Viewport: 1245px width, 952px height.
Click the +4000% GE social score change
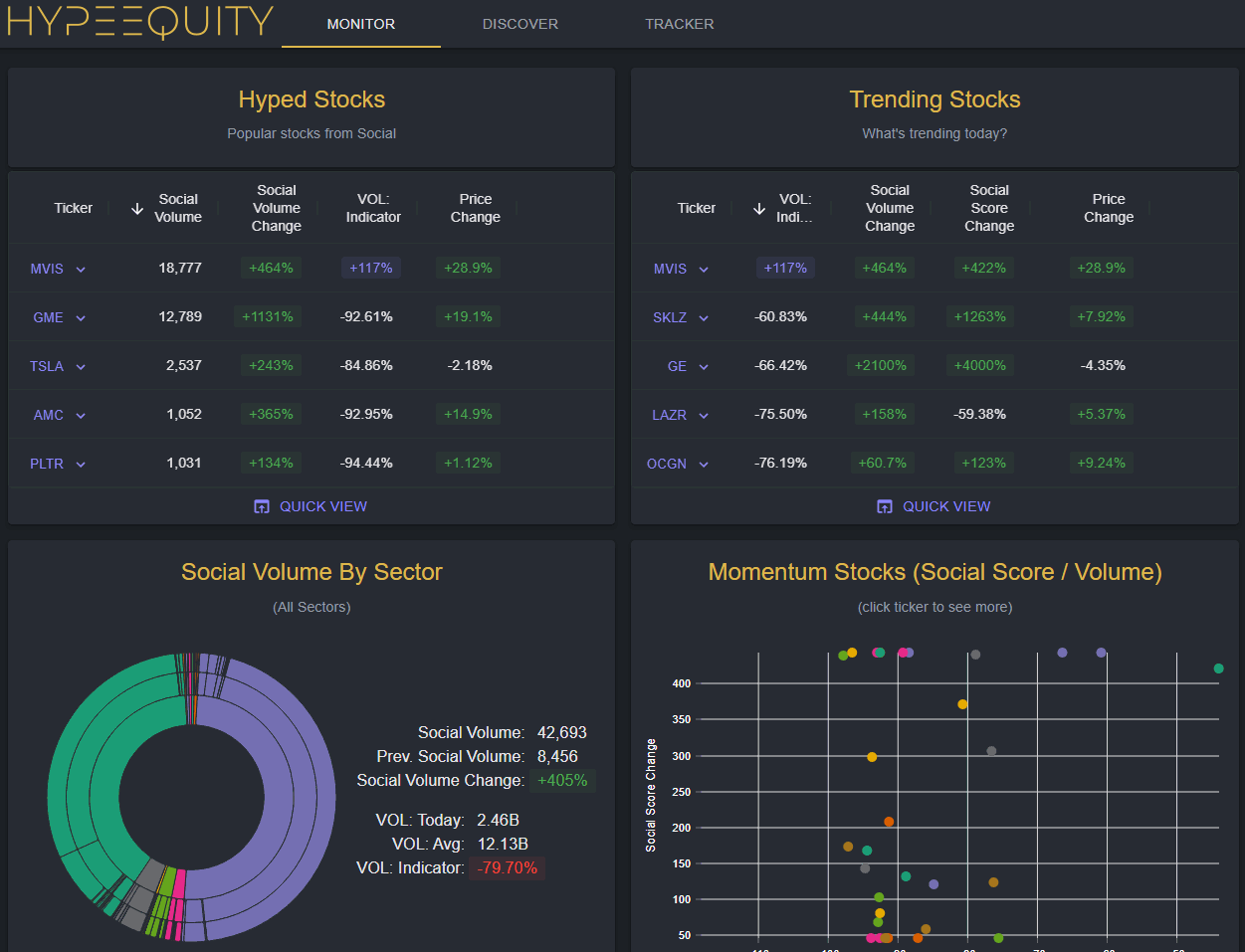[x=980, y=365]
